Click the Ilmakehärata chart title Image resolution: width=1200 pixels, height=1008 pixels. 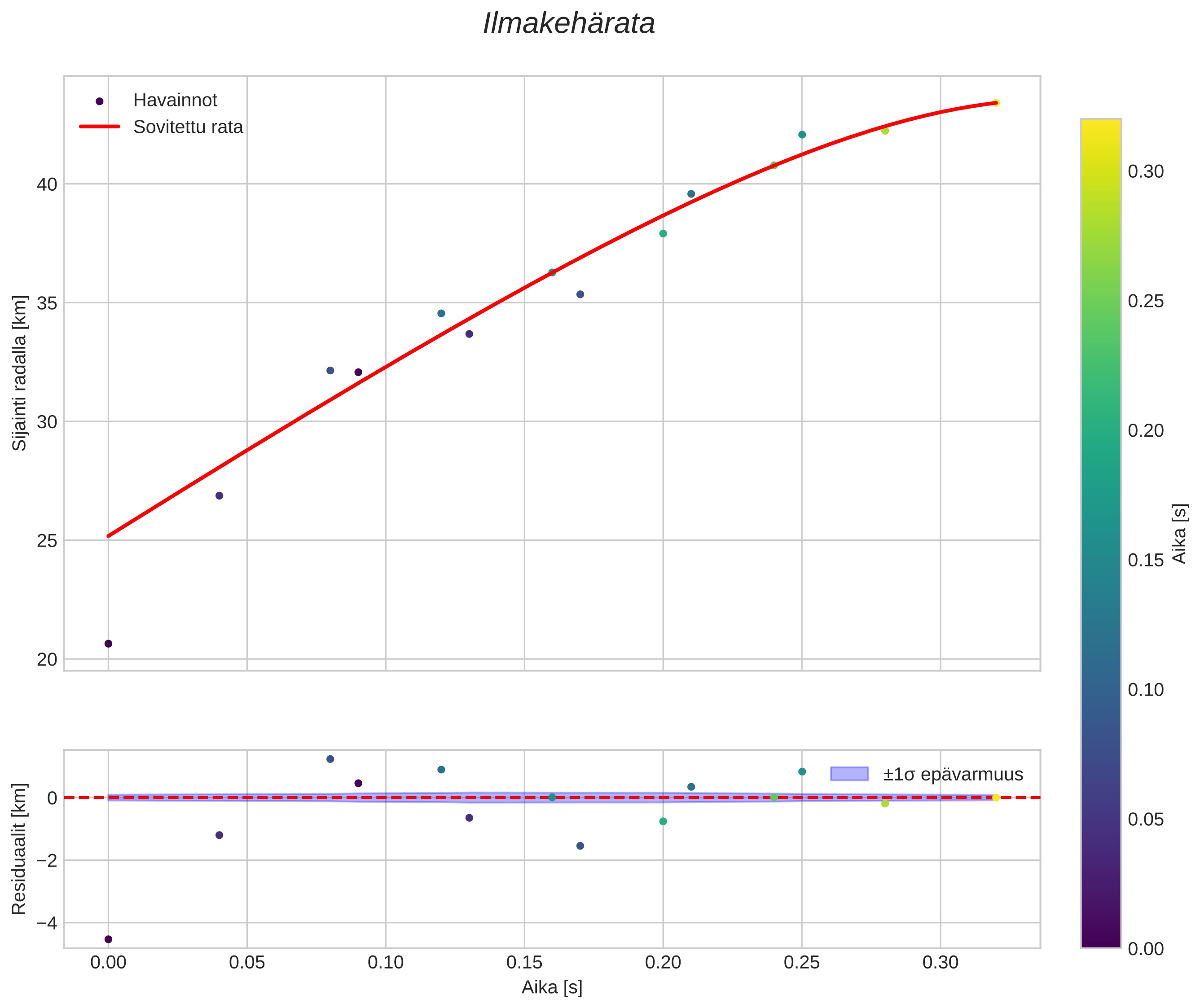pos(568,24)
